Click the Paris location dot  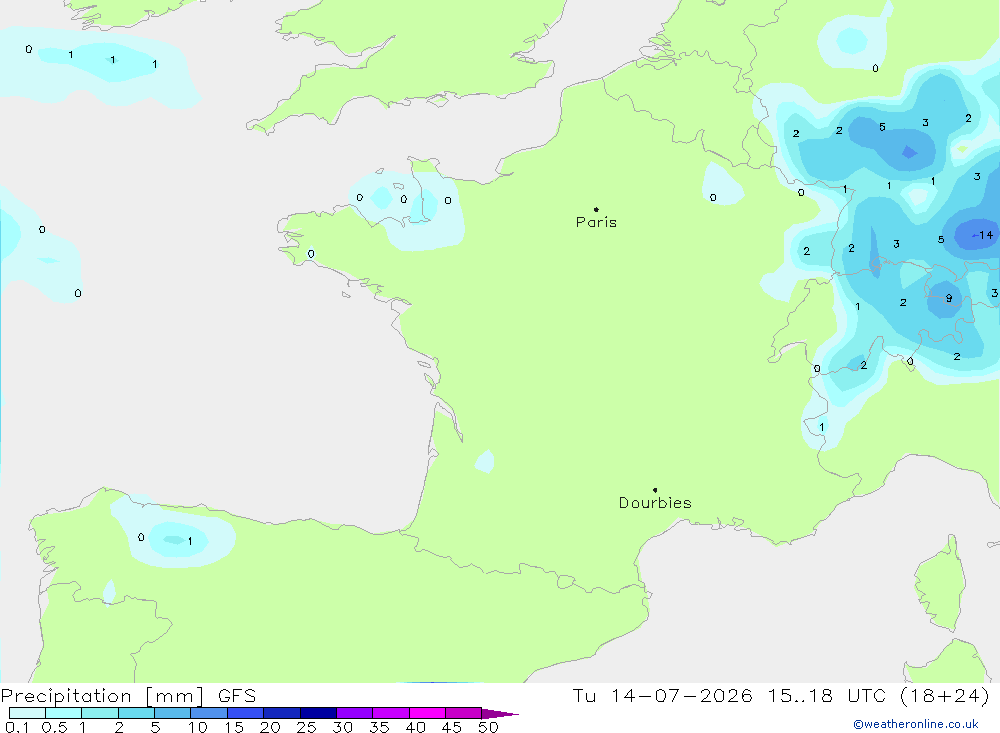click(596, 209)
